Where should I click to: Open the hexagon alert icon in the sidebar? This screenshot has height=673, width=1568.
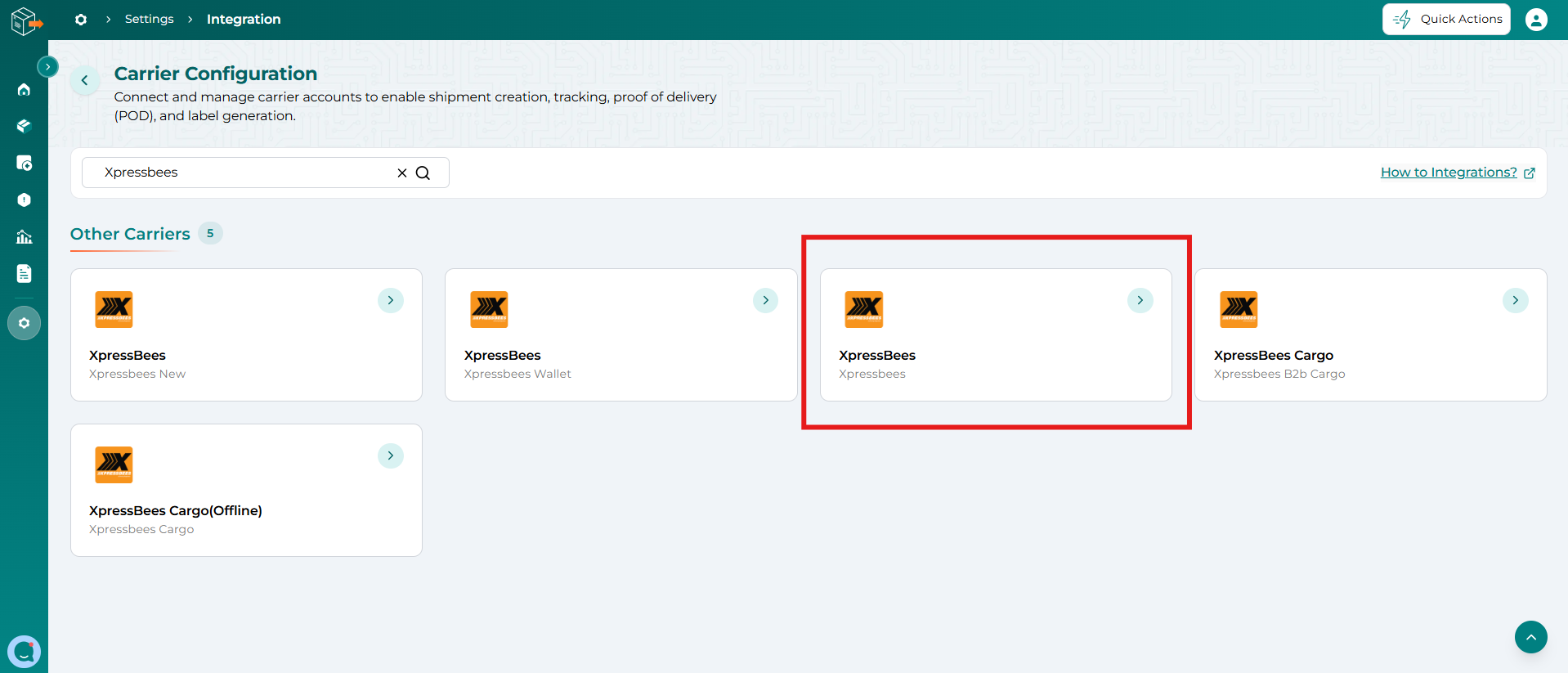tap(24, 200)
